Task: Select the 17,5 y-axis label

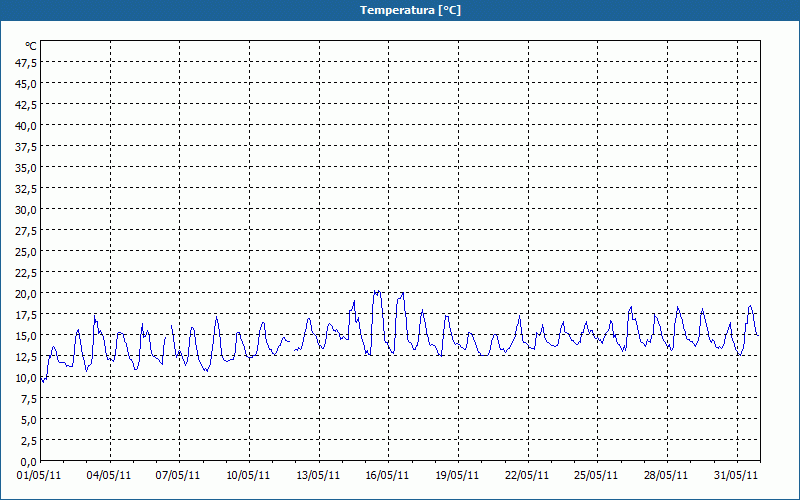Action: (27, 315)
